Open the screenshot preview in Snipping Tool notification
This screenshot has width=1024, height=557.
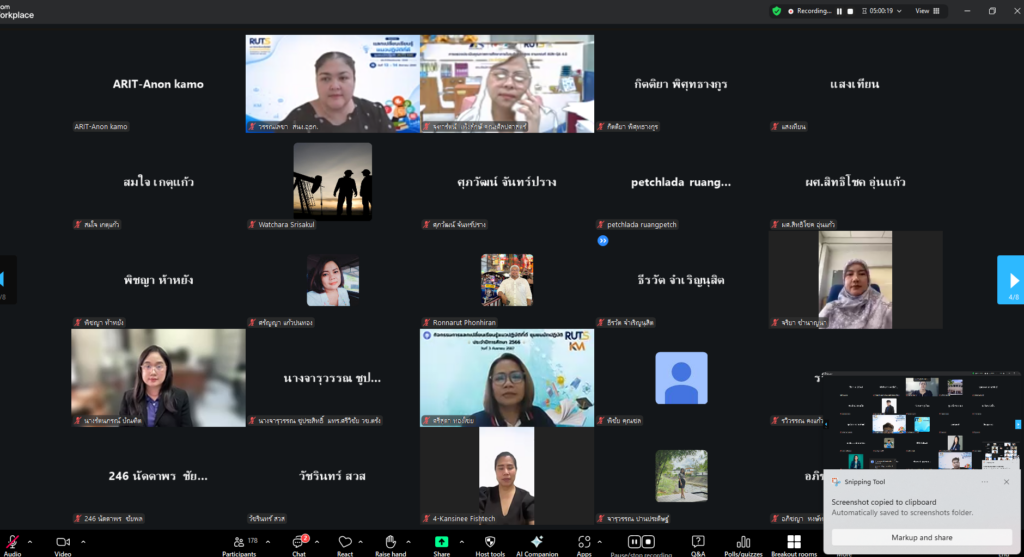click(x=921, y=421)
